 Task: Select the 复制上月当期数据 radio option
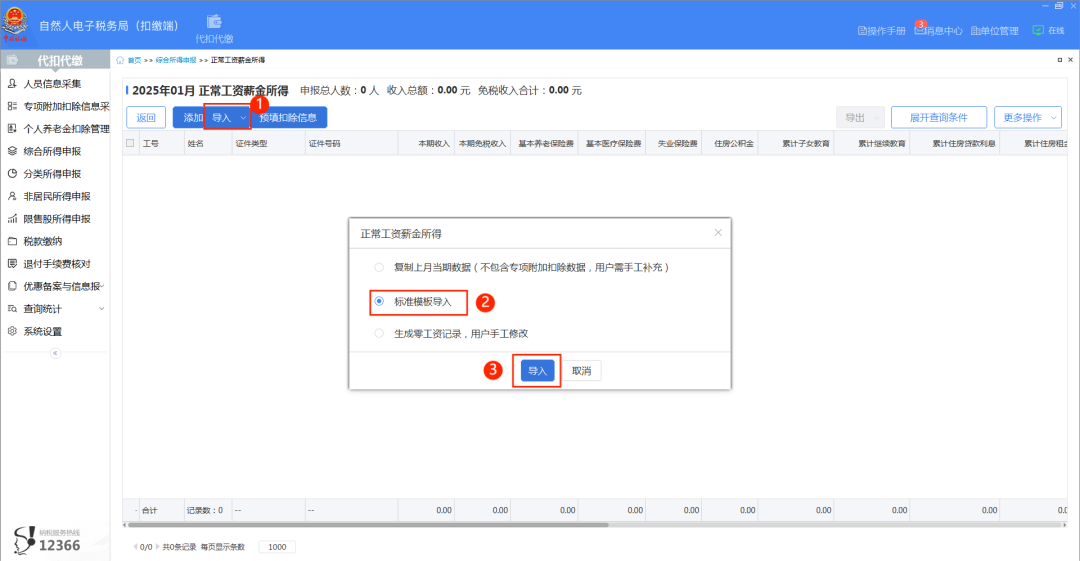(378, 267)
